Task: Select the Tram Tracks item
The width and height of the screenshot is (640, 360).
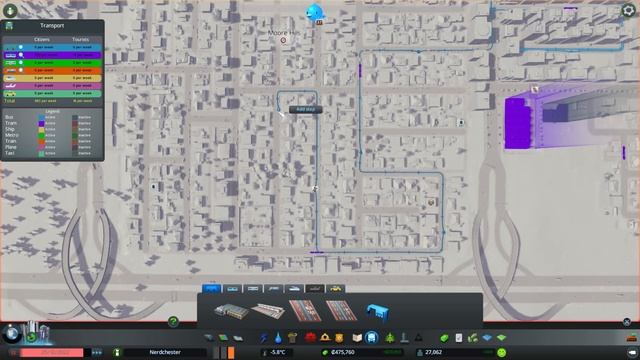Action: click(268, 311)
